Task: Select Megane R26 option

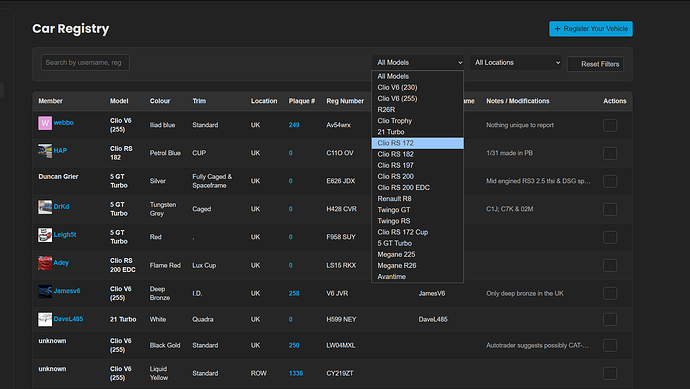Action: point(418,265)
